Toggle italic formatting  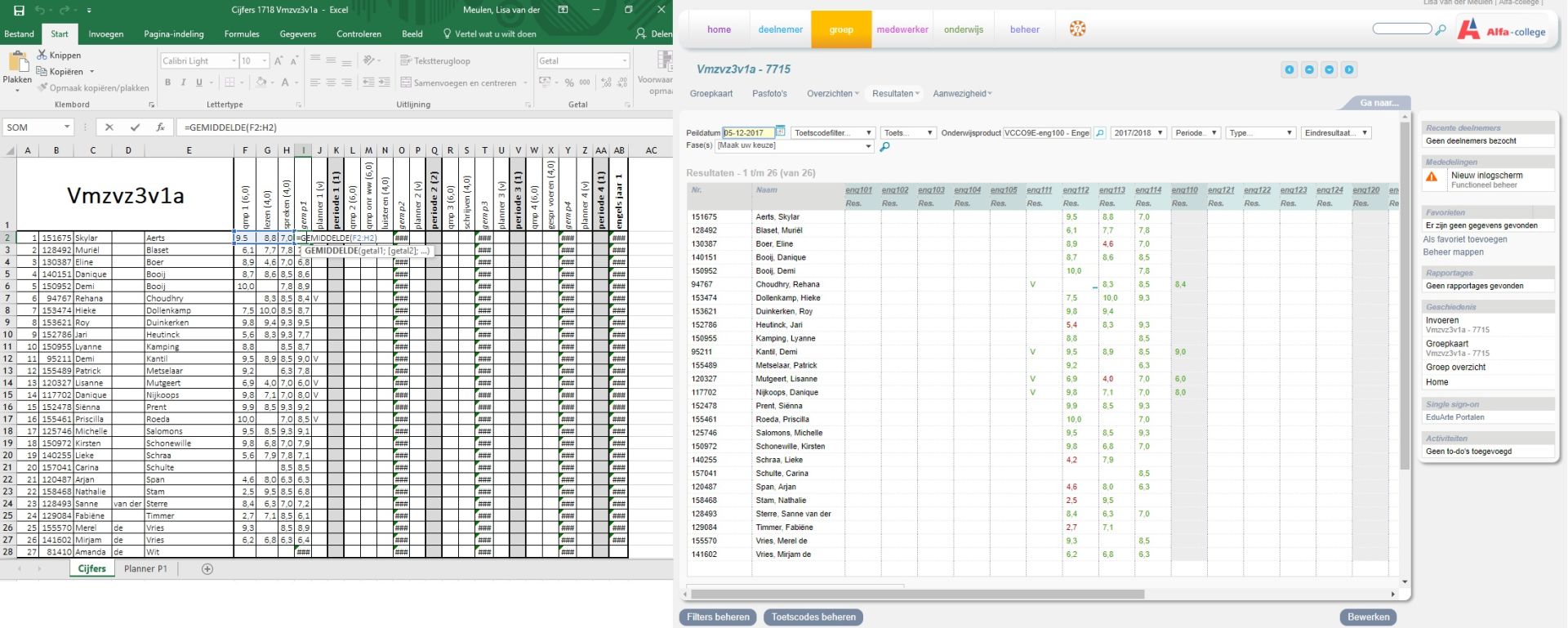point(183,82)
